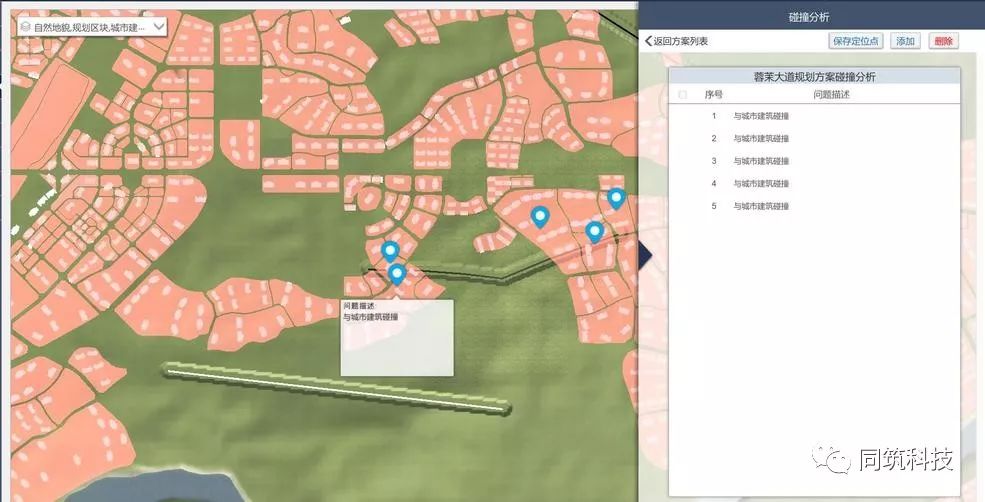
Task: Click the layers stack icon in layer selector
Action: coord(24,27)
